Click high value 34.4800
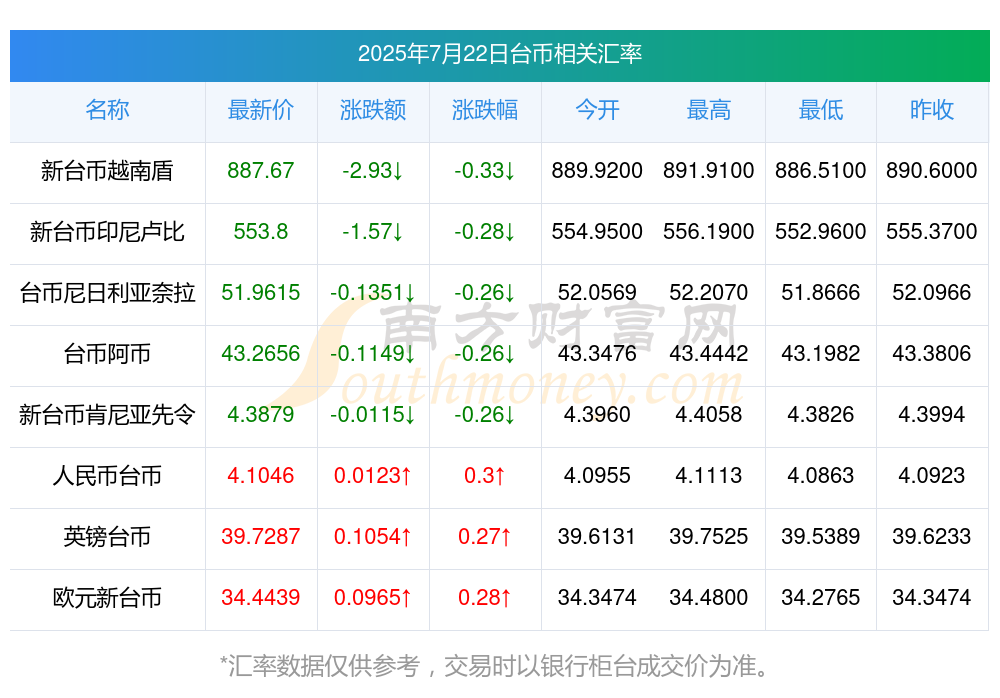Viewport: 1000px width, 698px height. coord(709,598)
